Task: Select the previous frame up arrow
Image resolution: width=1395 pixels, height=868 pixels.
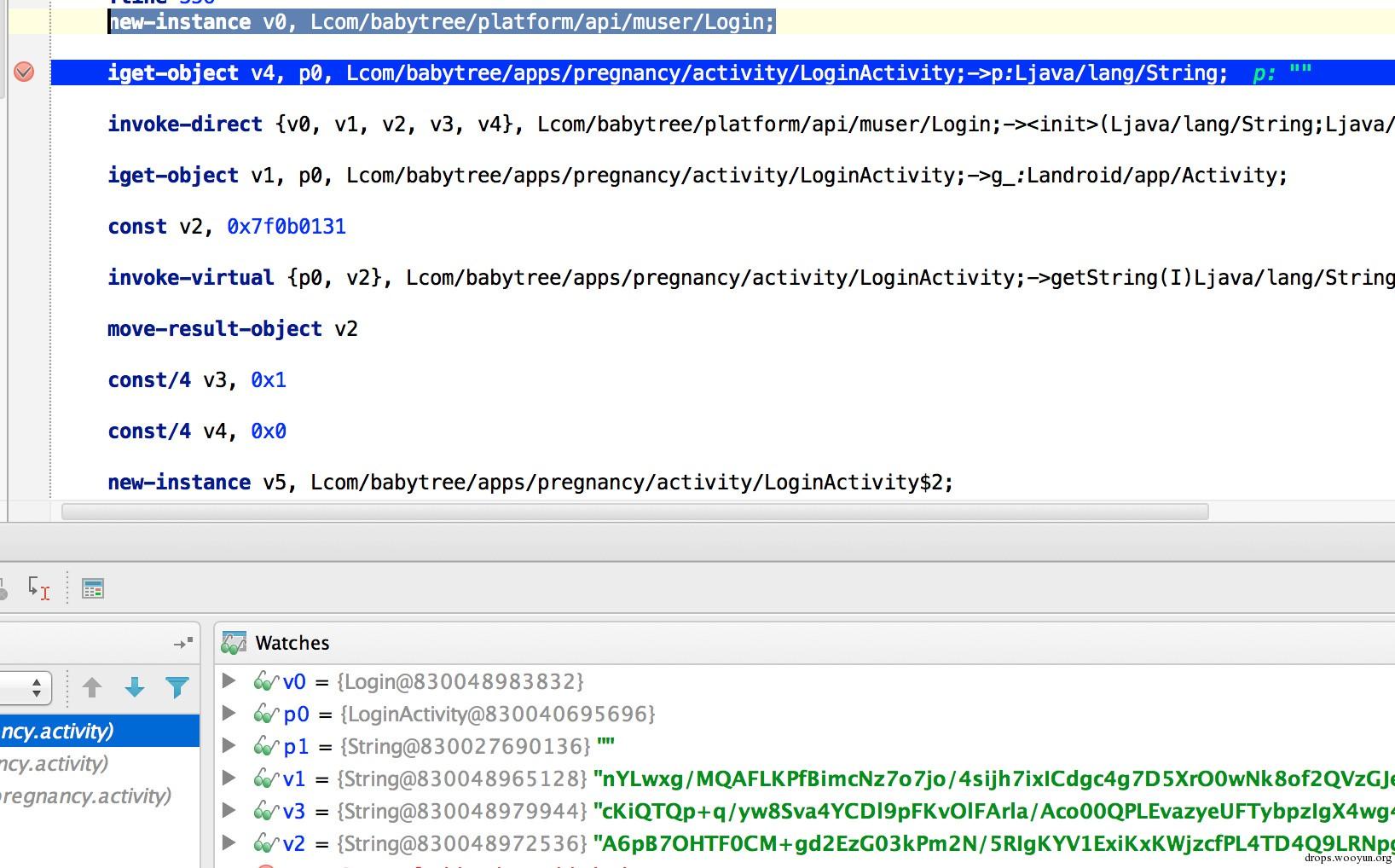Action: 92,687
